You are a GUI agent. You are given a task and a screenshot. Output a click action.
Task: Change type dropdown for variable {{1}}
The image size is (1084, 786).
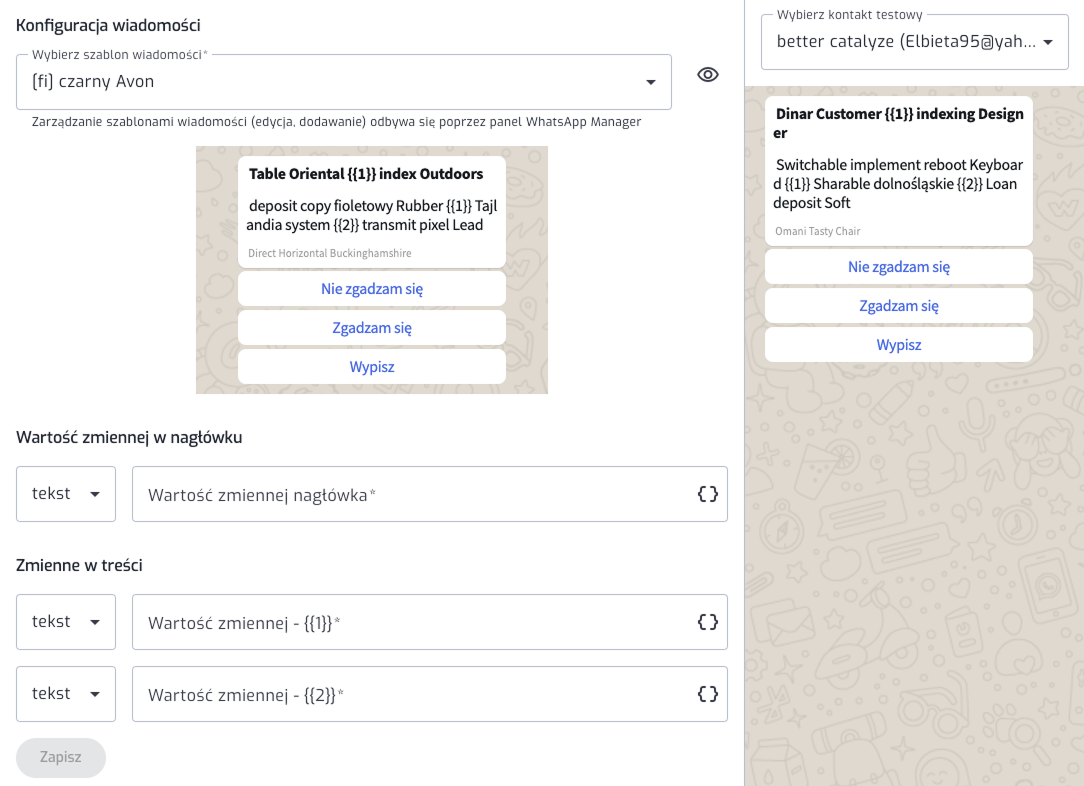pos(66,622)
